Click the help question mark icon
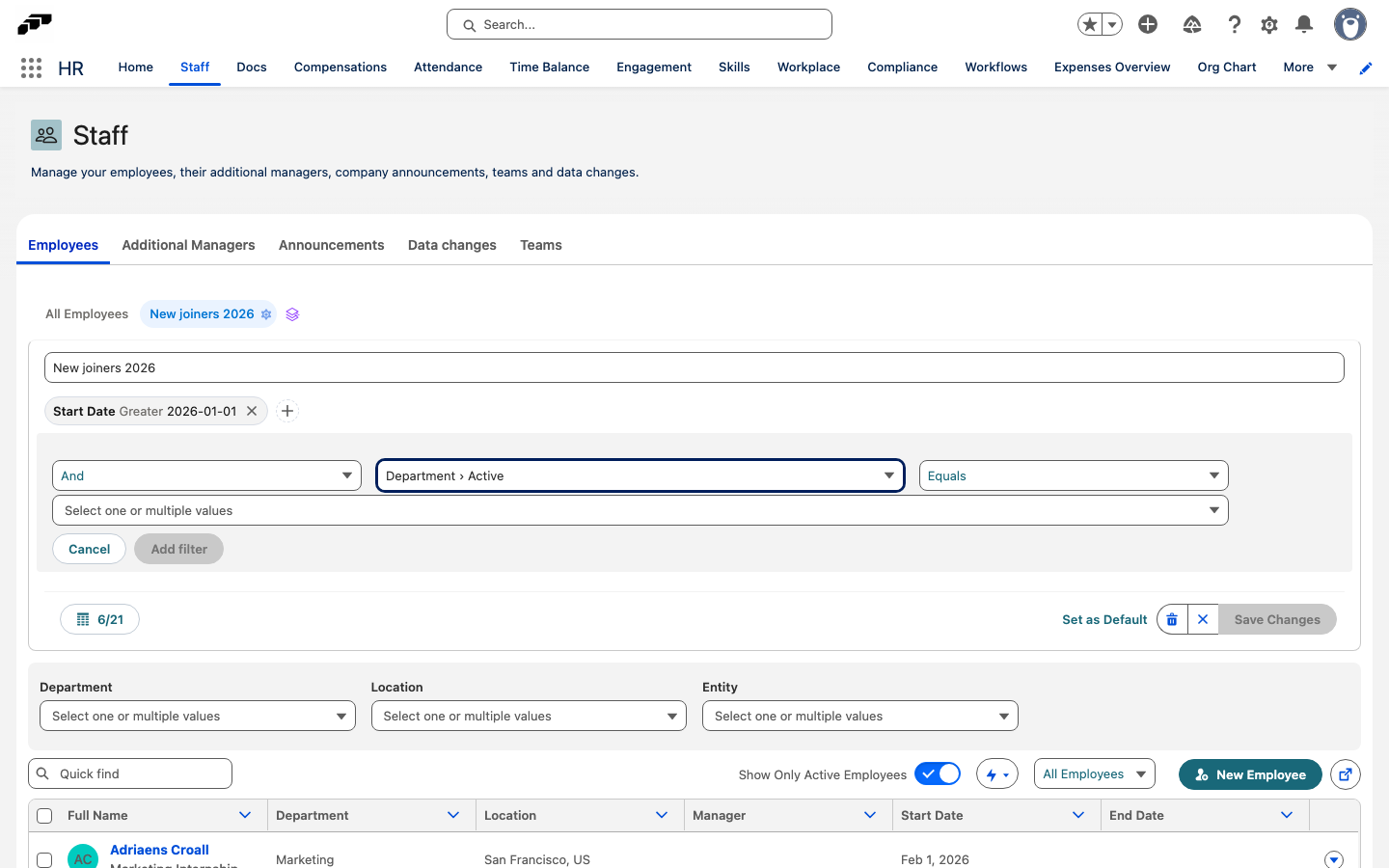Screen dimensions: 1389x868 [1234, 24]
